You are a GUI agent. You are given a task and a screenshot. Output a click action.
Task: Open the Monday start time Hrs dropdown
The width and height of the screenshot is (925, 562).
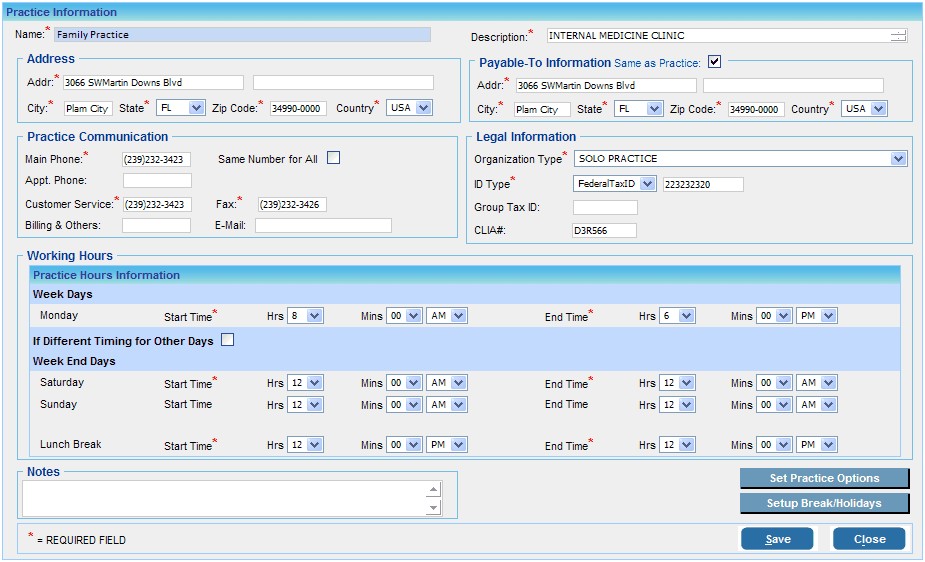pos(314,316)
